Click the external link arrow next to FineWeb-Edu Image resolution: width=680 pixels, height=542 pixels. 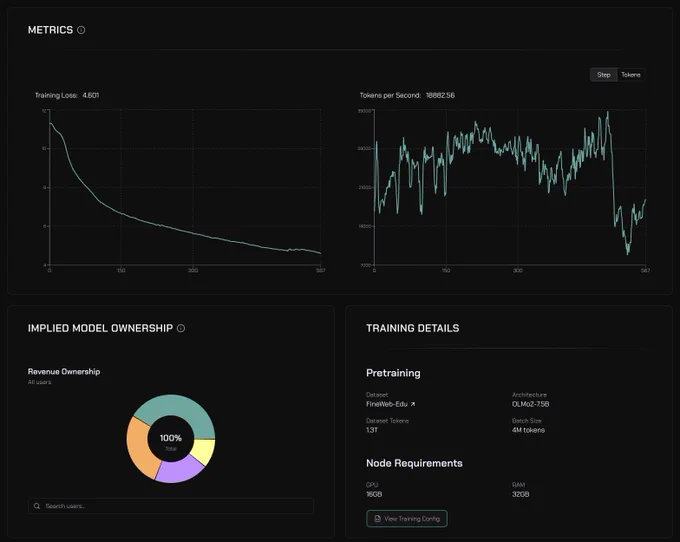pyautogui.click(x=413, y=404)
